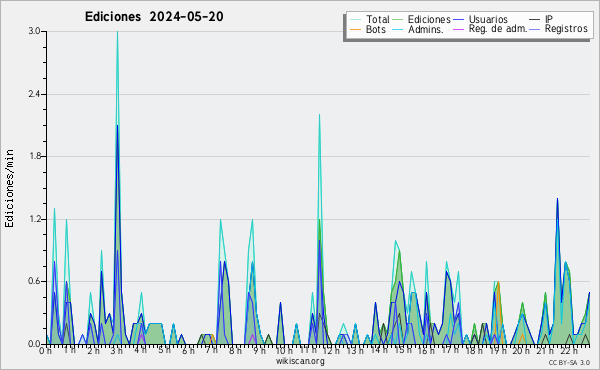Click the wikiscan.org text below the chart
Image resolution: width=600 pixels, height=370 pixels.
tap(300, 361)
